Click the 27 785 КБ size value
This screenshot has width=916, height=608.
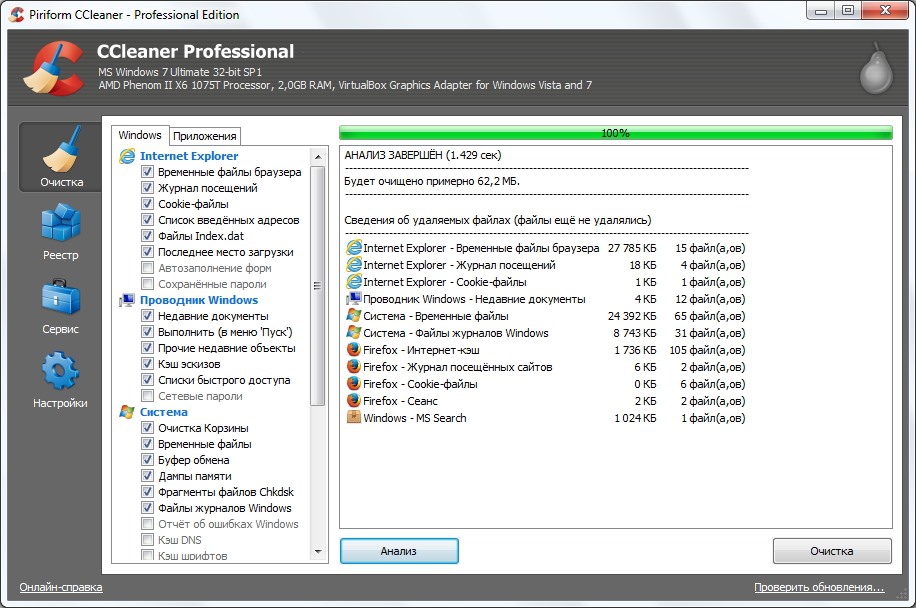pyautogui.click(x=632, y=248)
